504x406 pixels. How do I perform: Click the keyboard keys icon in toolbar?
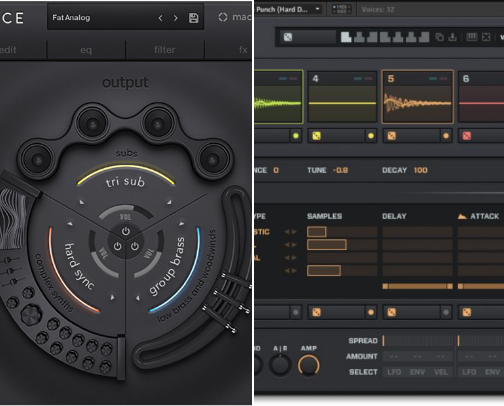point(471,37)
